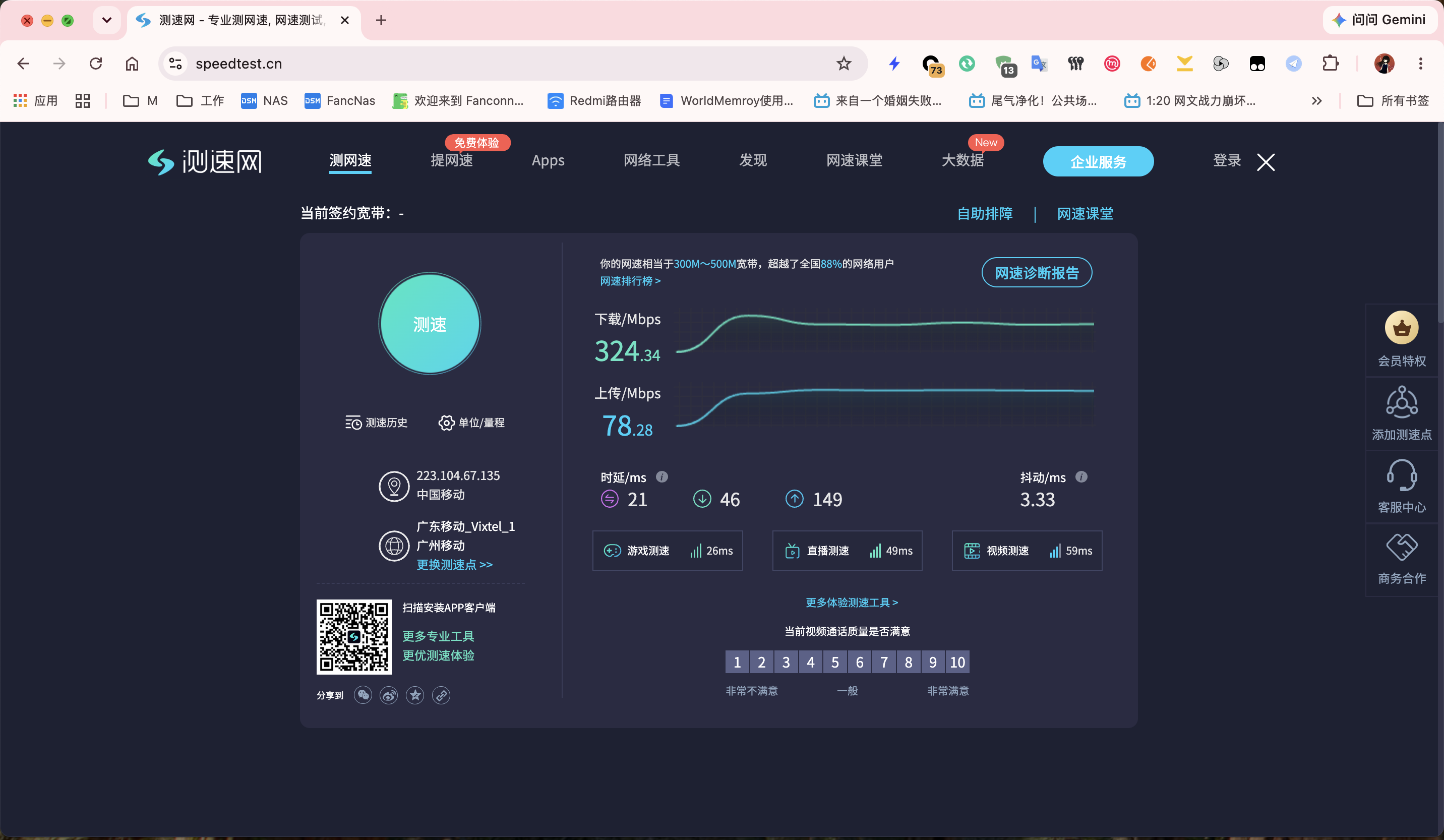Rate video call quality as 8
The height and width of the screenshot is (840, 1444).
[908, 662]
